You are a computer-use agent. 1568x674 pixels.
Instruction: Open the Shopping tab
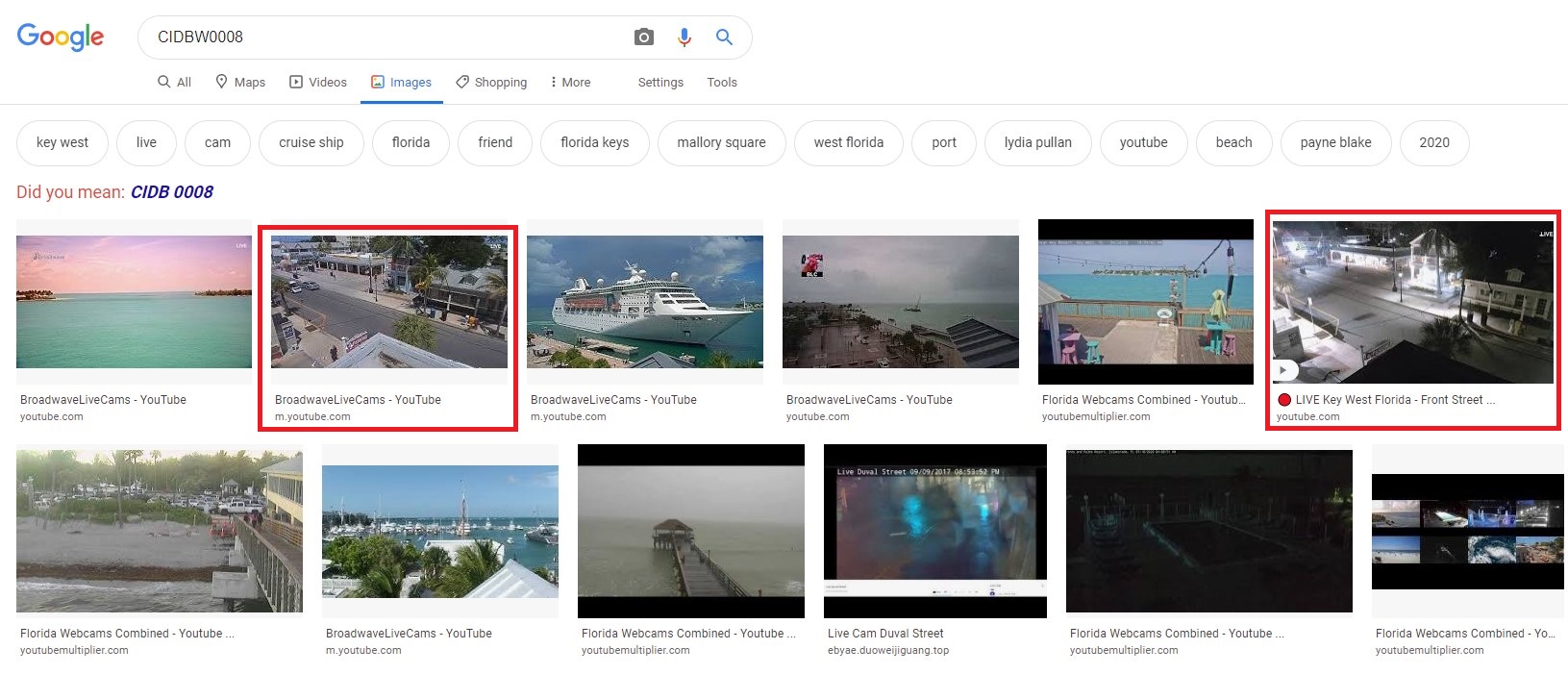491,82
